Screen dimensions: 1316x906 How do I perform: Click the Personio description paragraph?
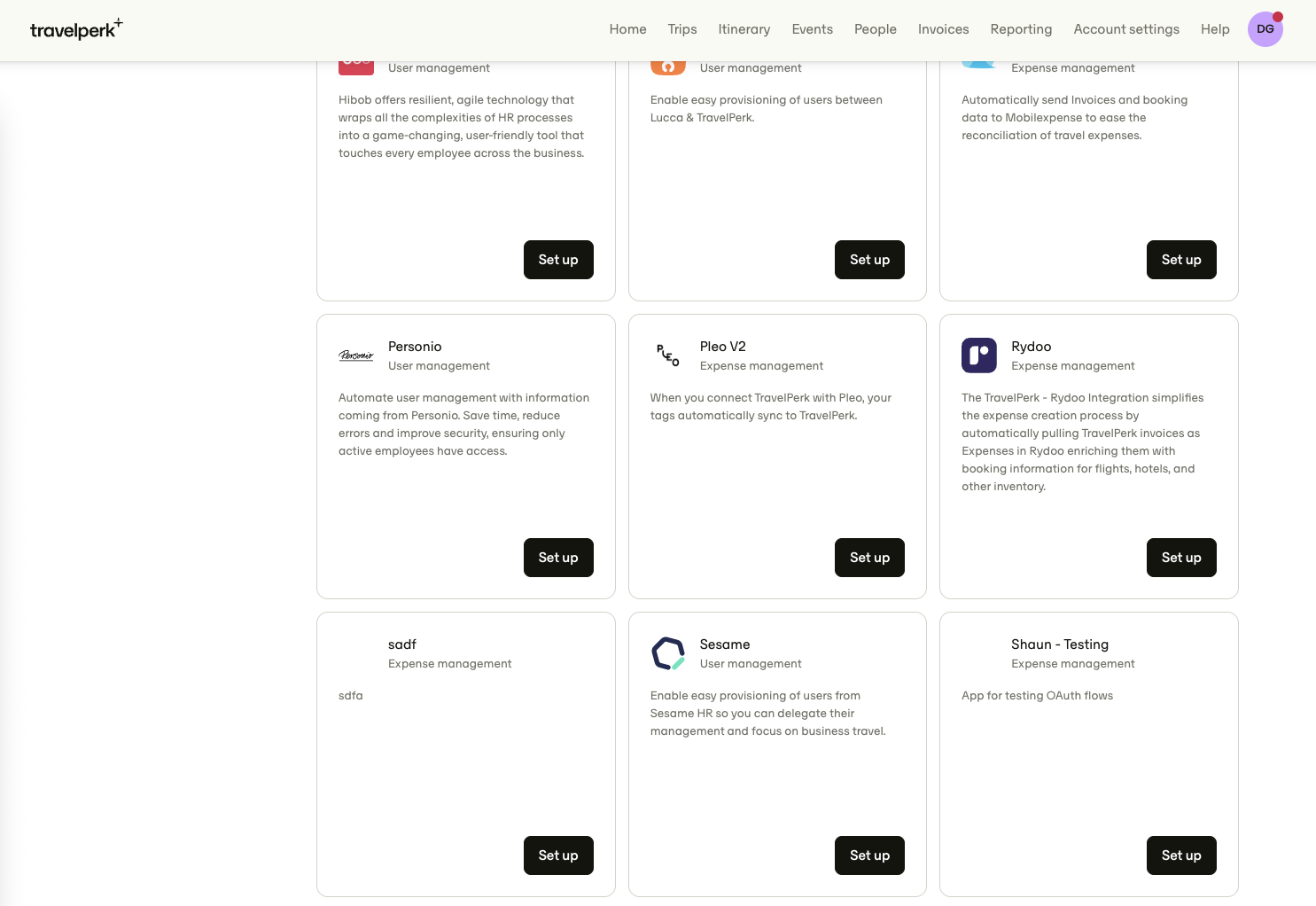coord(463,425)
